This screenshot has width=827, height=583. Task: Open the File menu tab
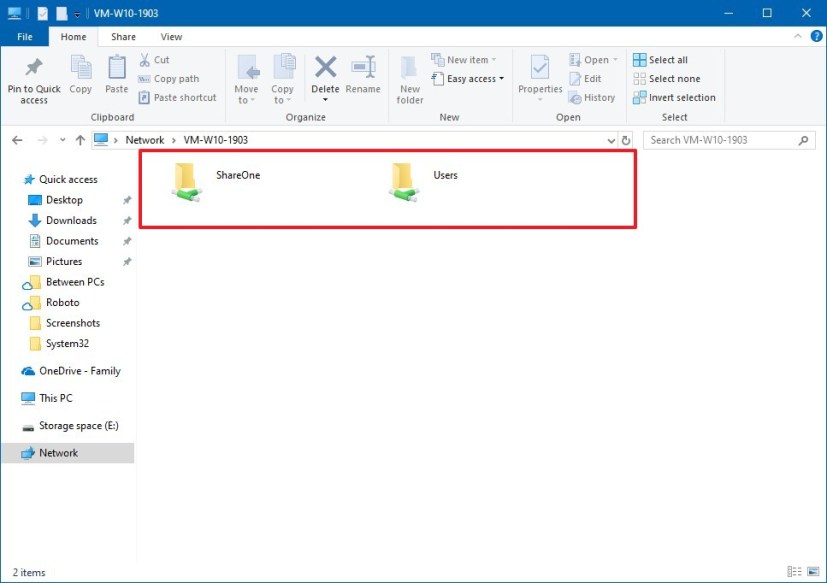[x=25, y=36]
